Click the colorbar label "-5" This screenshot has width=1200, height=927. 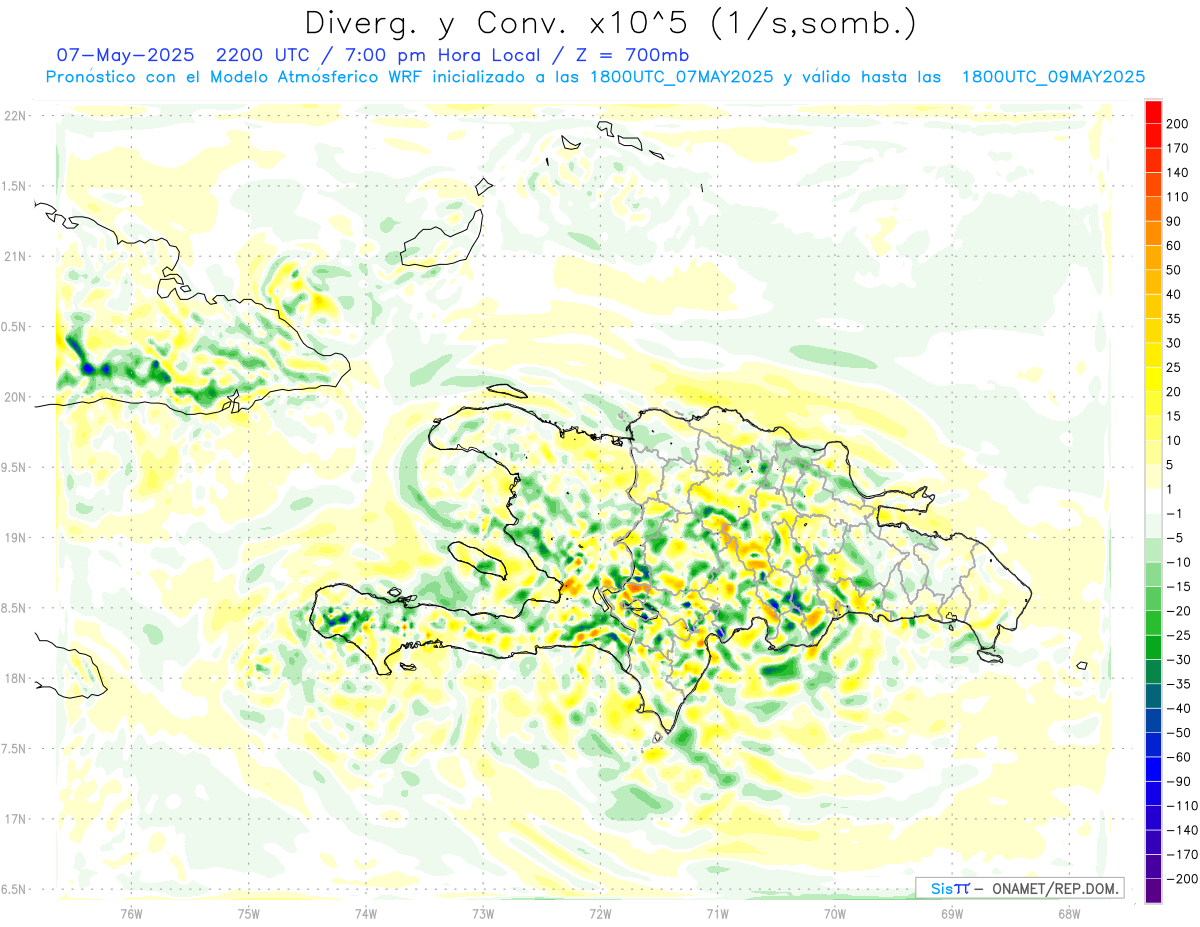tap(1174, 538)
